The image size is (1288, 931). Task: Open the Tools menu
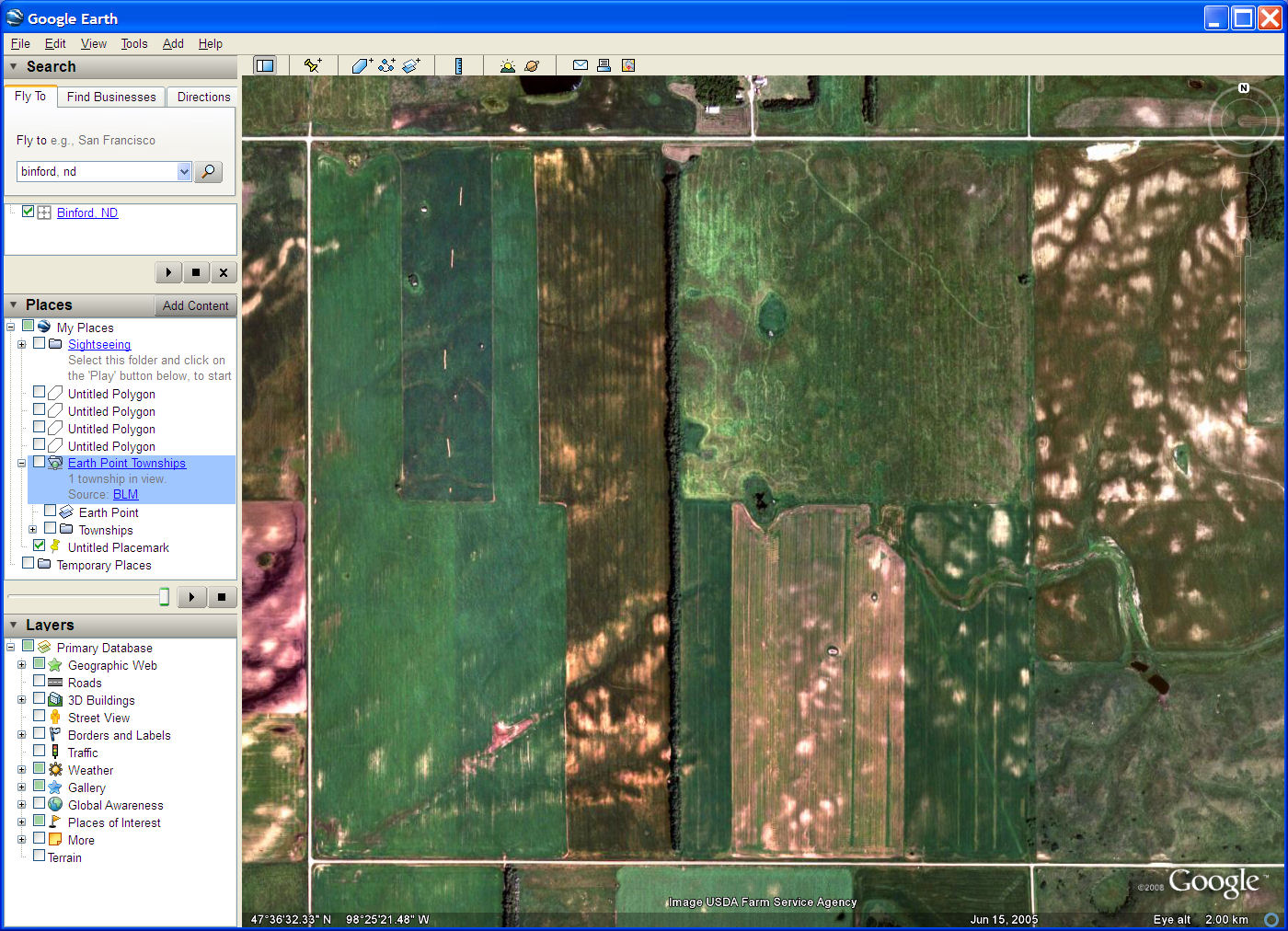coord(134,43)
